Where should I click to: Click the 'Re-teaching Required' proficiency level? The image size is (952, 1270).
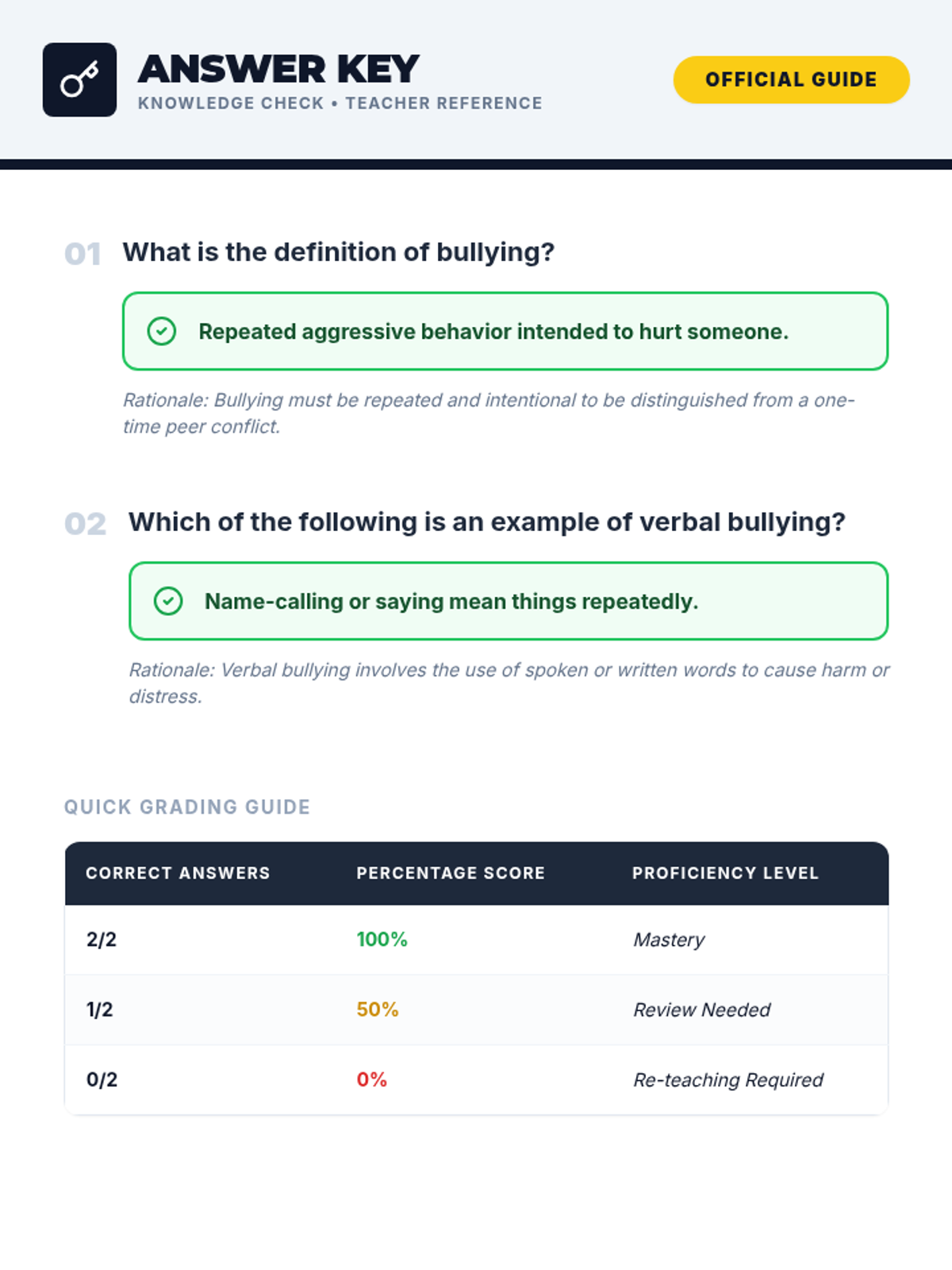click(727, 1079)
